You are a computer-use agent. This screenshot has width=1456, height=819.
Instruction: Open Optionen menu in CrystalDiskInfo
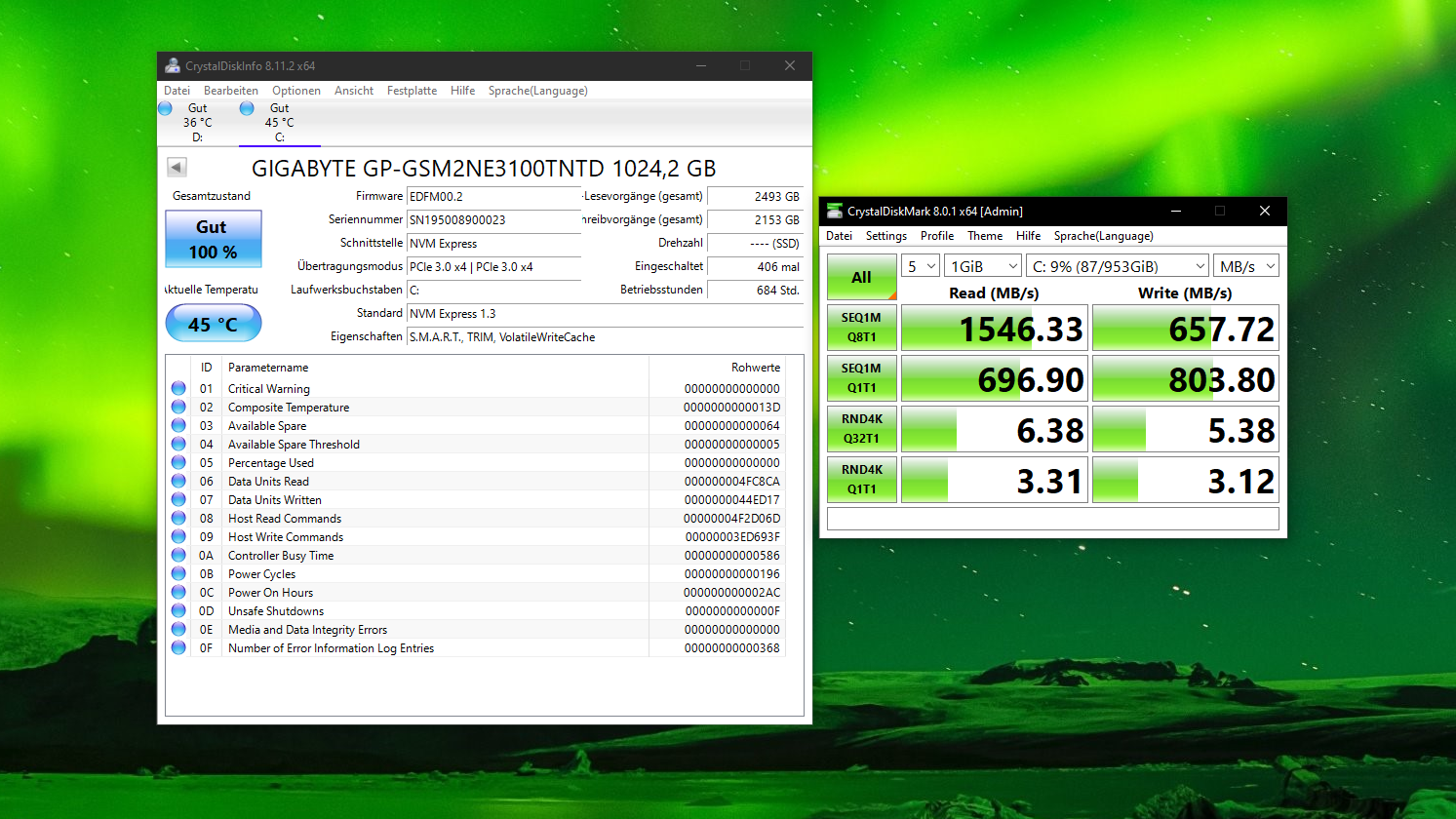(296, 91)
